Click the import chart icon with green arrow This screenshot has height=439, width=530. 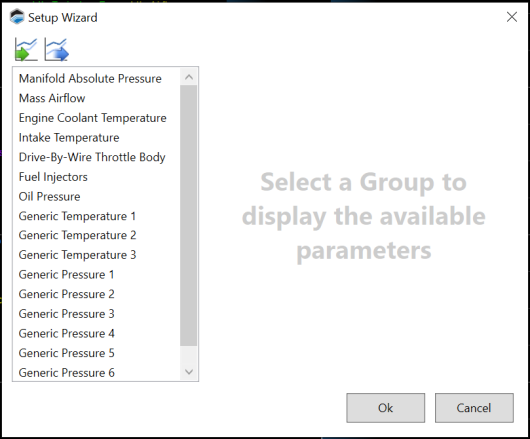(26, 49)
